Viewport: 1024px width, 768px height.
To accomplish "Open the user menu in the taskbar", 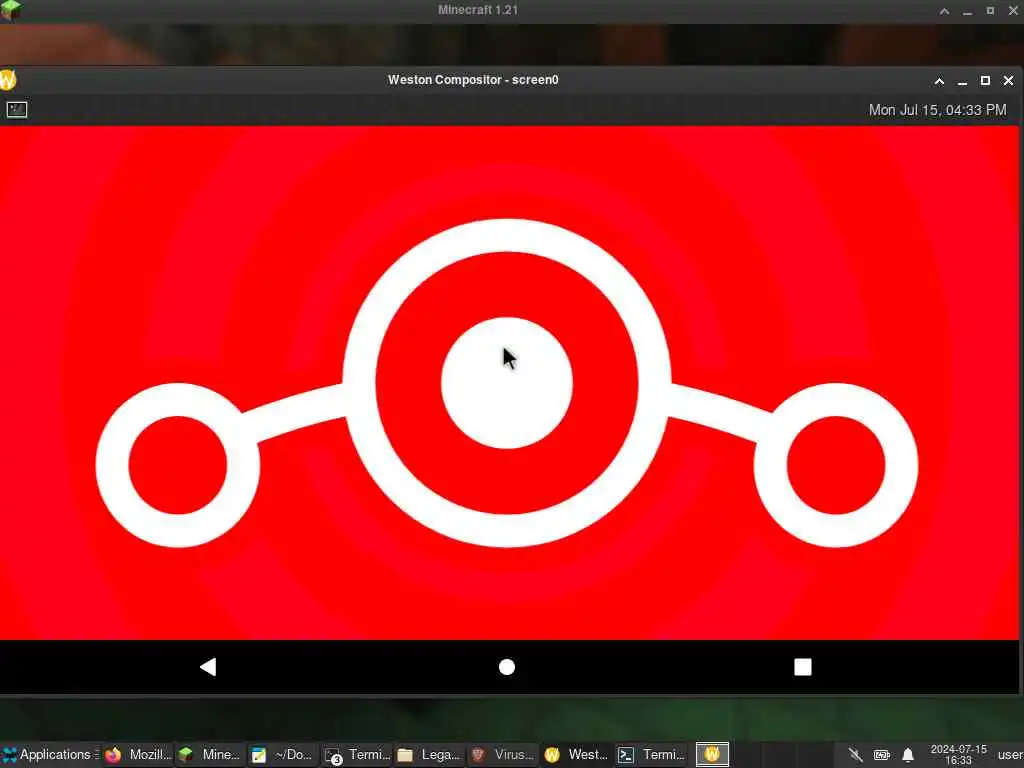I will 1010,755.
